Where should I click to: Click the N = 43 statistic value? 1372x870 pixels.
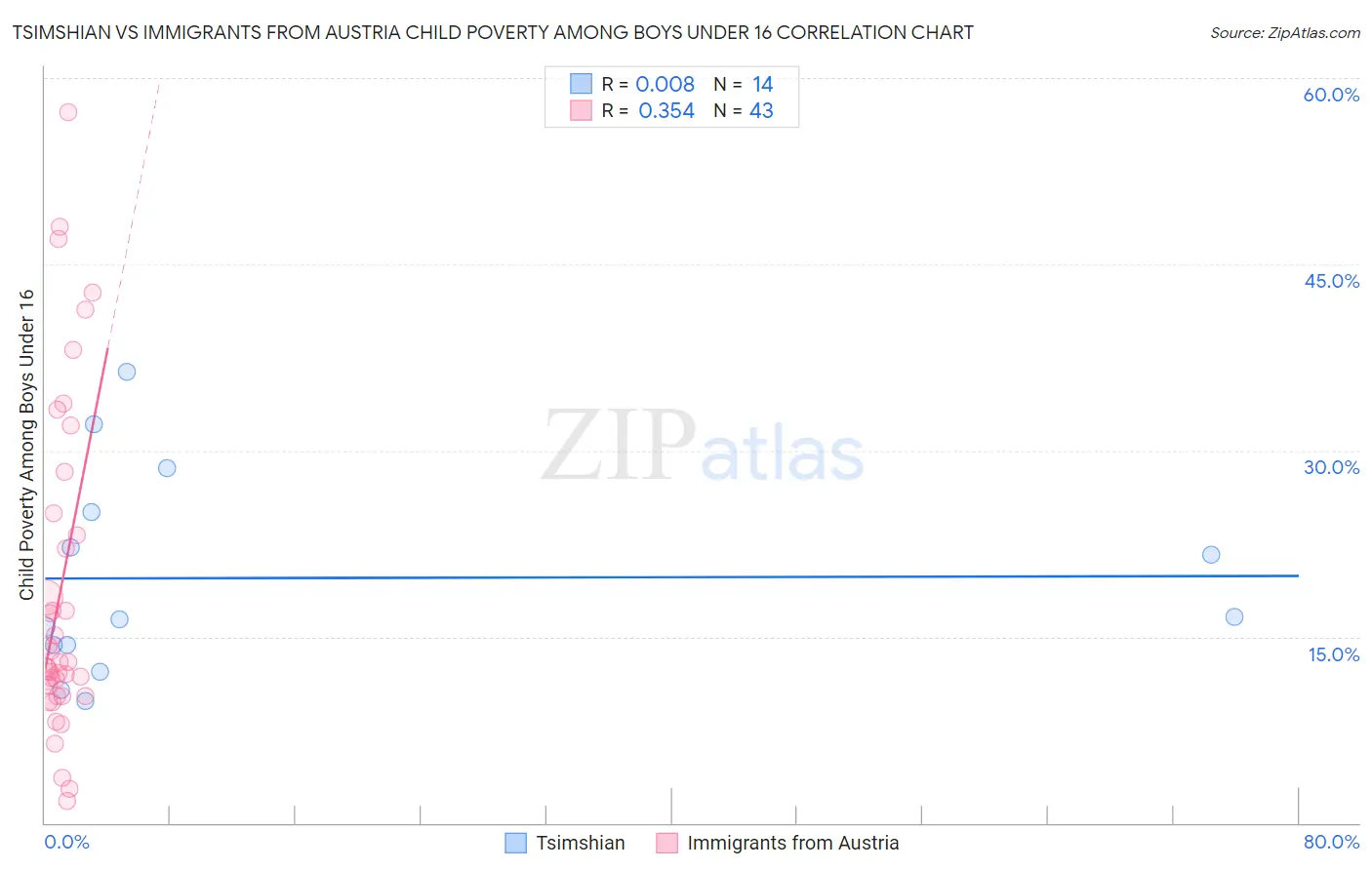click(744, 110)
